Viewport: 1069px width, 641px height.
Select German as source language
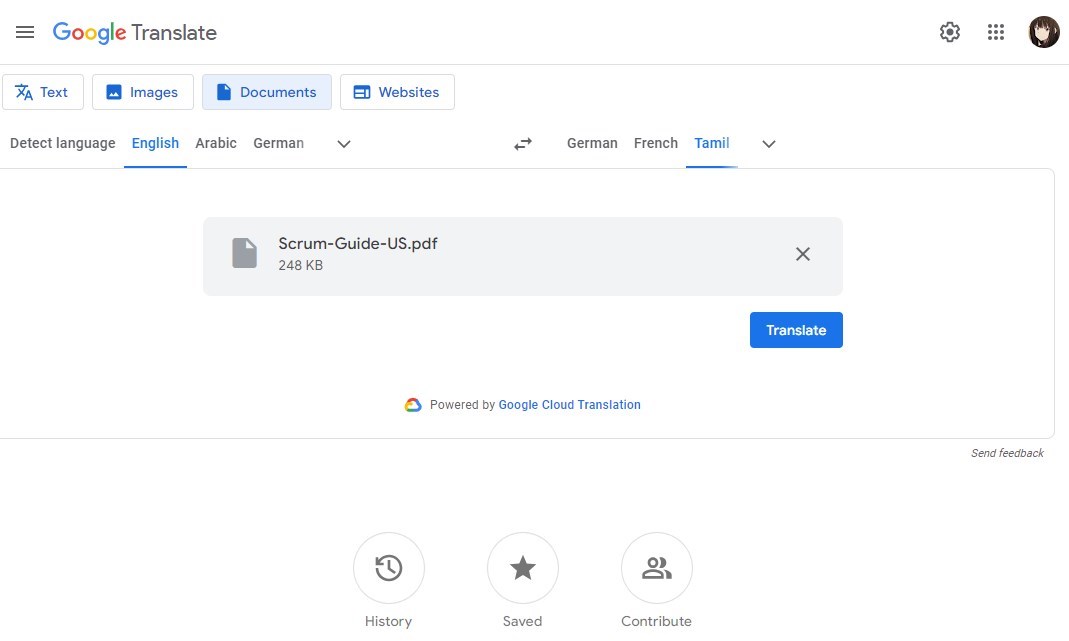(x=279, y=143)
